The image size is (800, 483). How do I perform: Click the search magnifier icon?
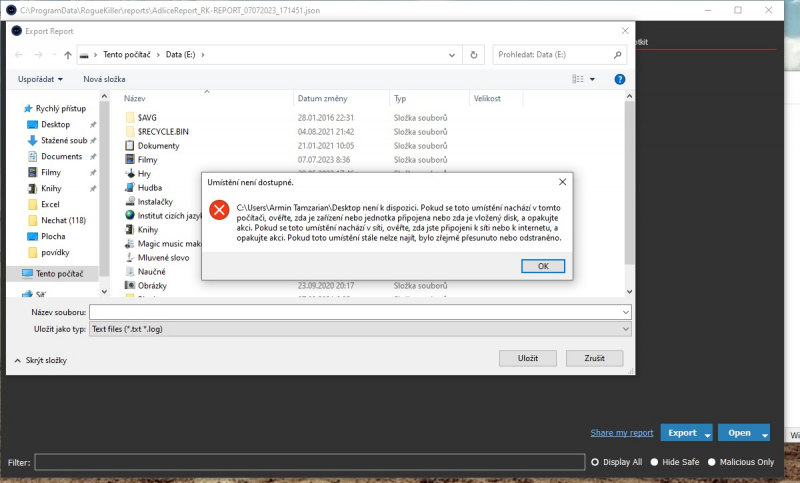click(617, 55)
